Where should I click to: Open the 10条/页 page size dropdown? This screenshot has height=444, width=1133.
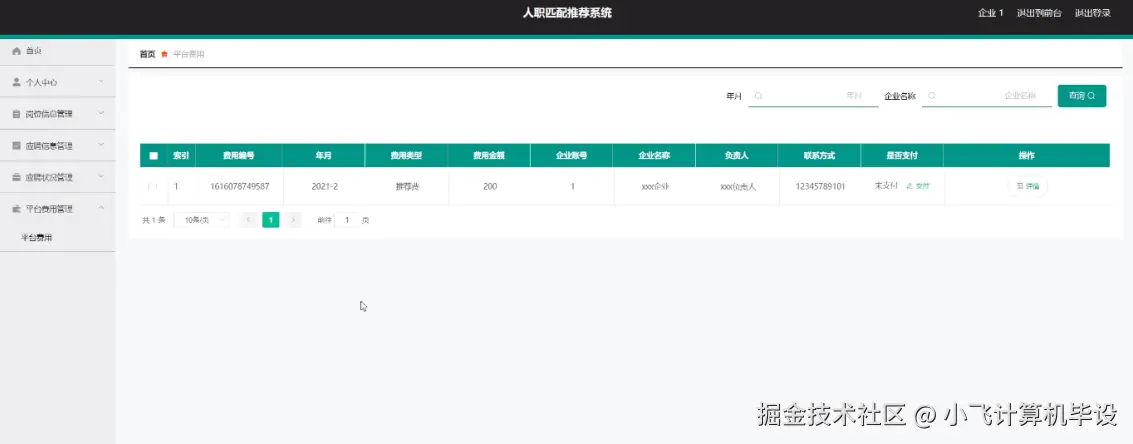[202, 220]
